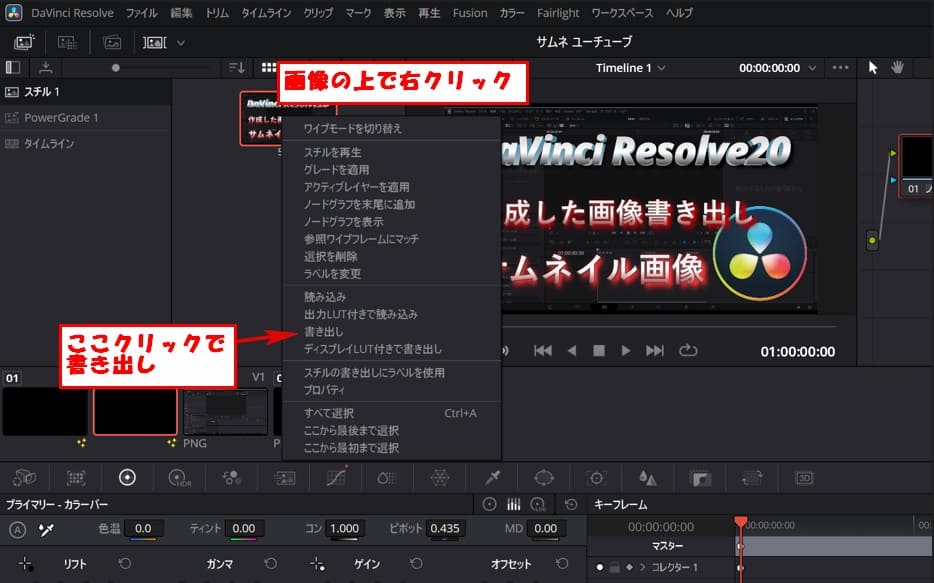Adjust the gallery thumbnail size slider
The height and width of the screenshot is (583, 934).
[x=116, y=68]
